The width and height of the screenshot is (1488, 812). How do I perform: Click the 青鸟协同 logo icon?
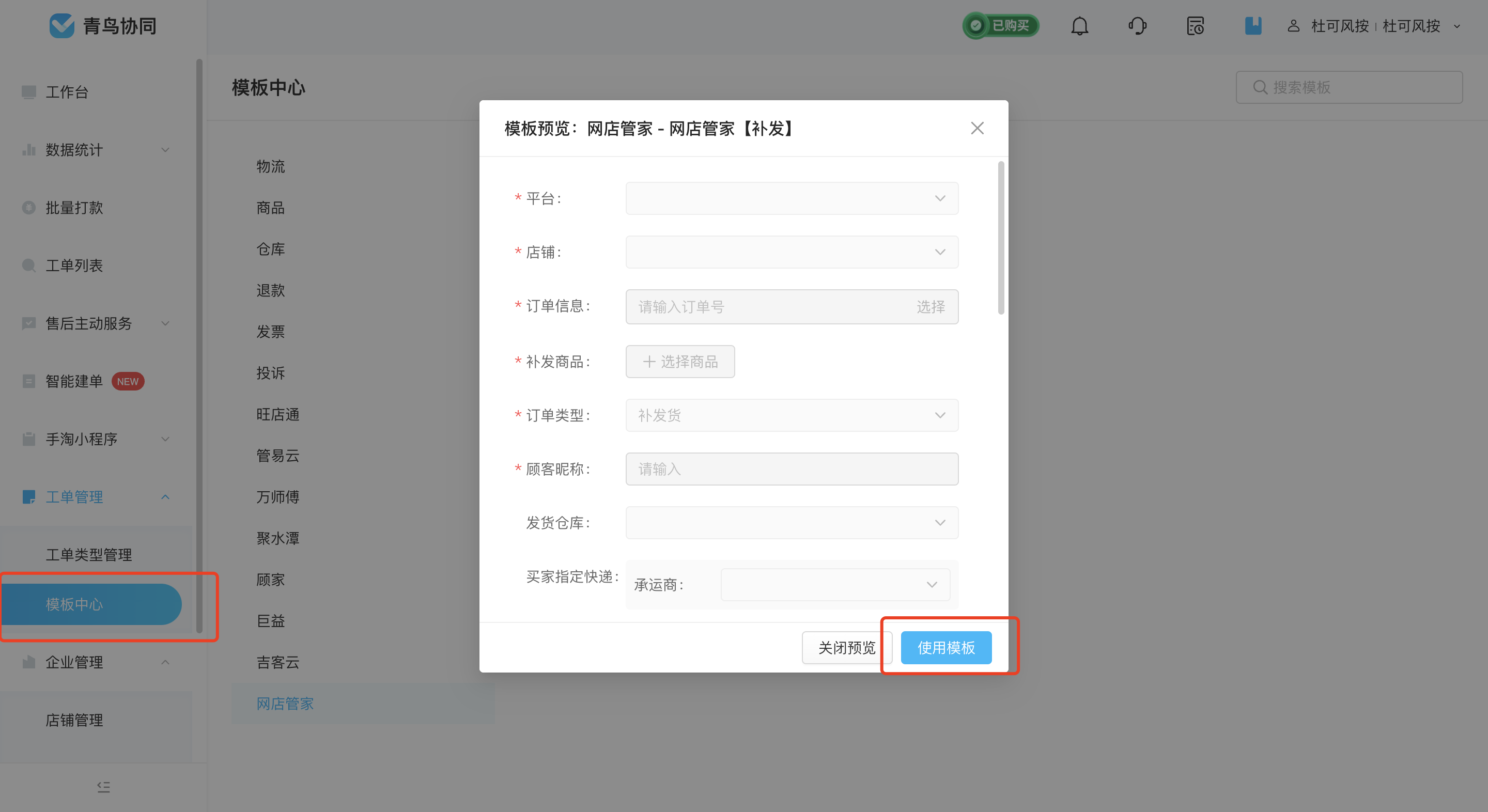(x=62, y=25)
